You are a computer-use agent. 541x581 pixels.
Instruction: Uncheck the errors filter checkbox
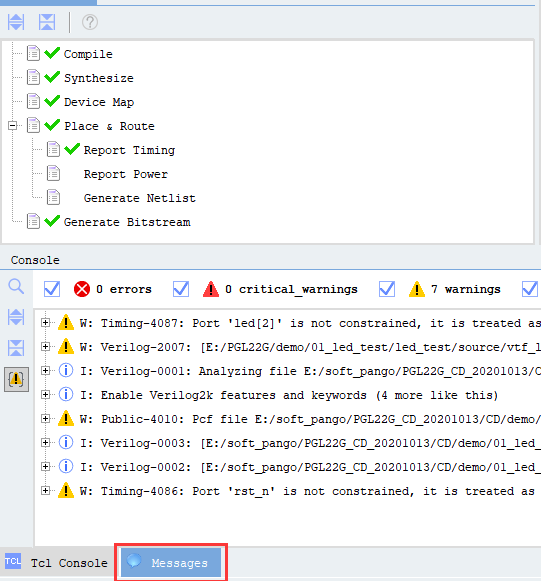[52, 289]
